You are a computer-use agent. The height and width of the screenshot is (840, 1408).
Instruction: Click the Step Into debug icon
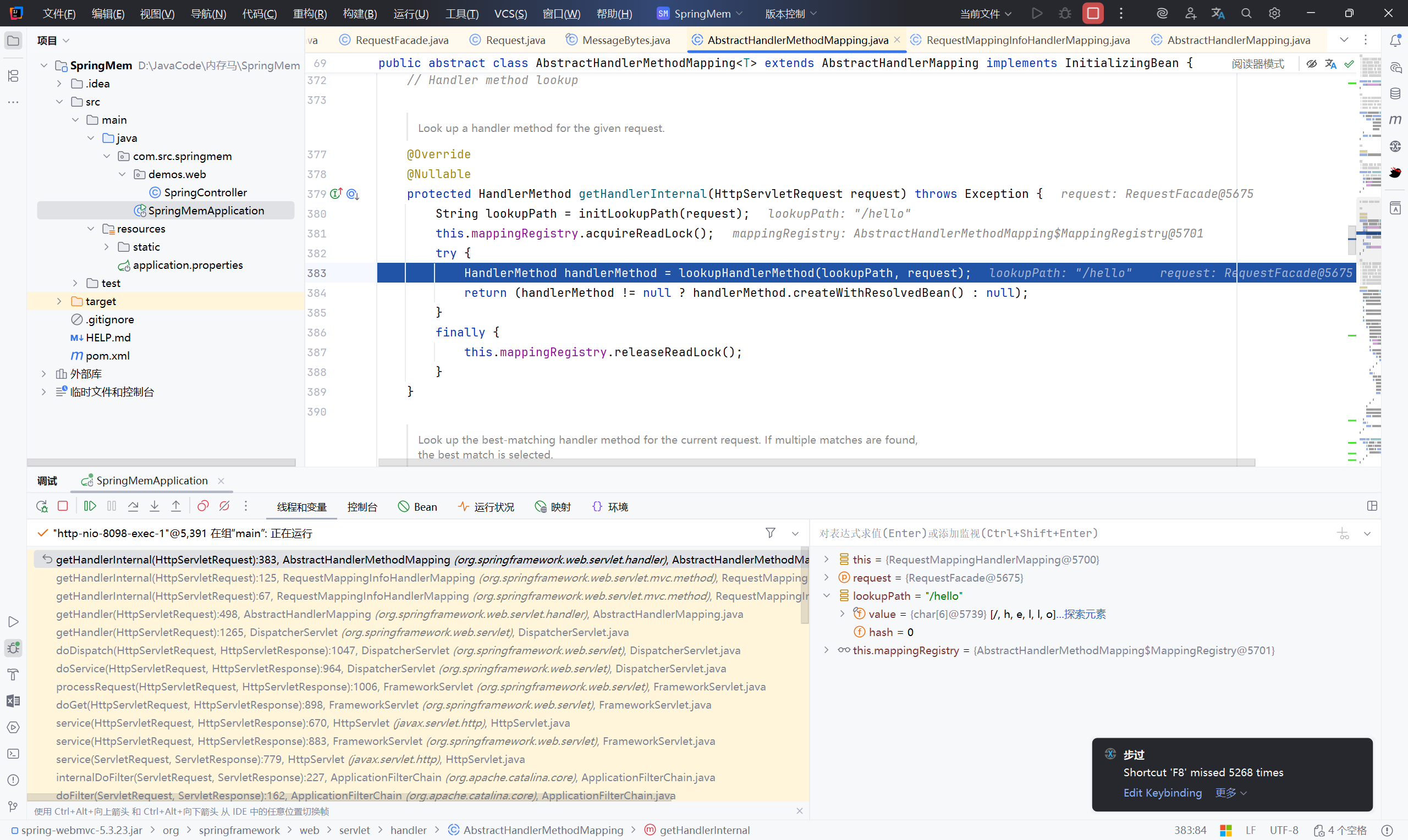[155, 506]
